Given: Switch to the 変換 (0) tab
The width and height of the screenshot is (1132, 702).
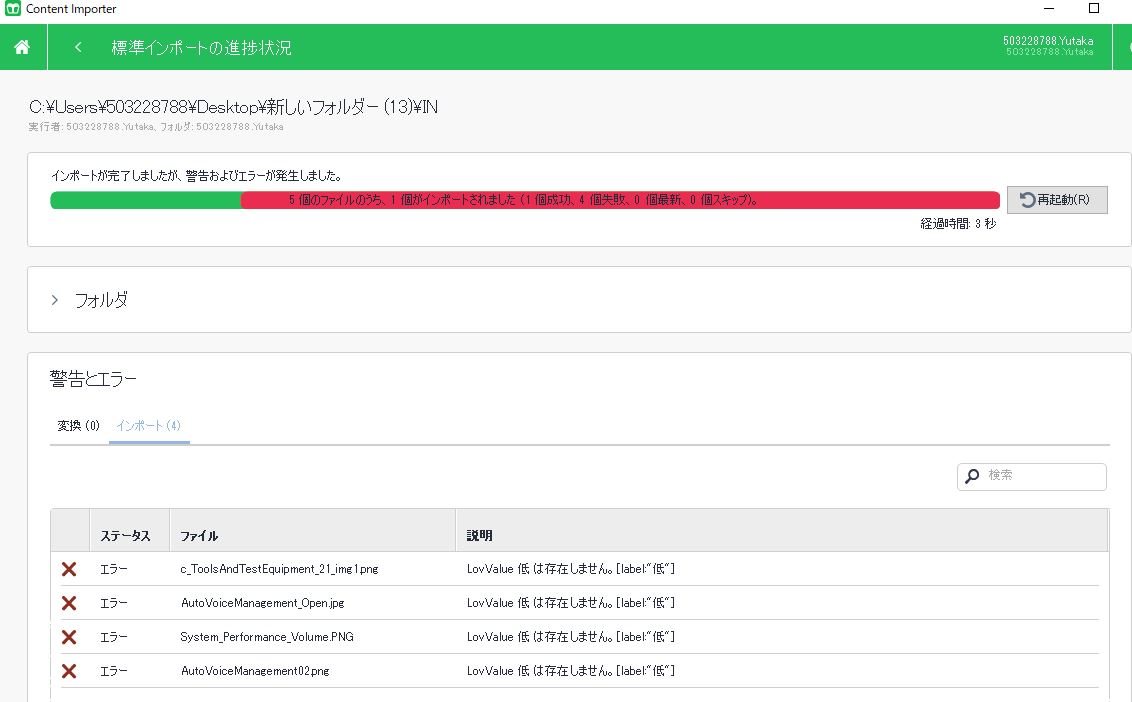Looking at the screenshot, I should coord(79,426).
